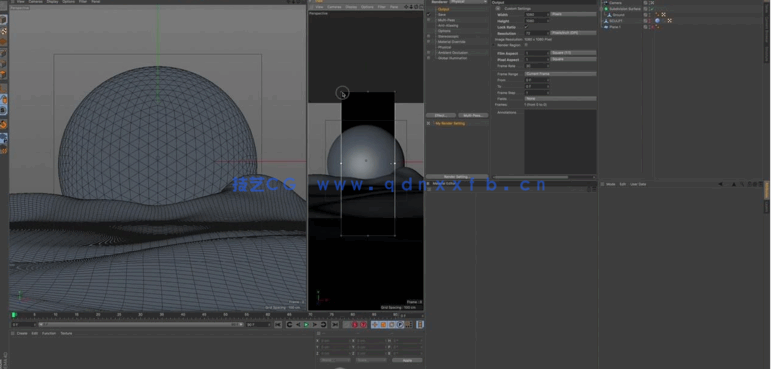The width and height of the screenshot is (775, 369).
Task: Toggle the Parameter keyframe icon
Action: (400, 325)
